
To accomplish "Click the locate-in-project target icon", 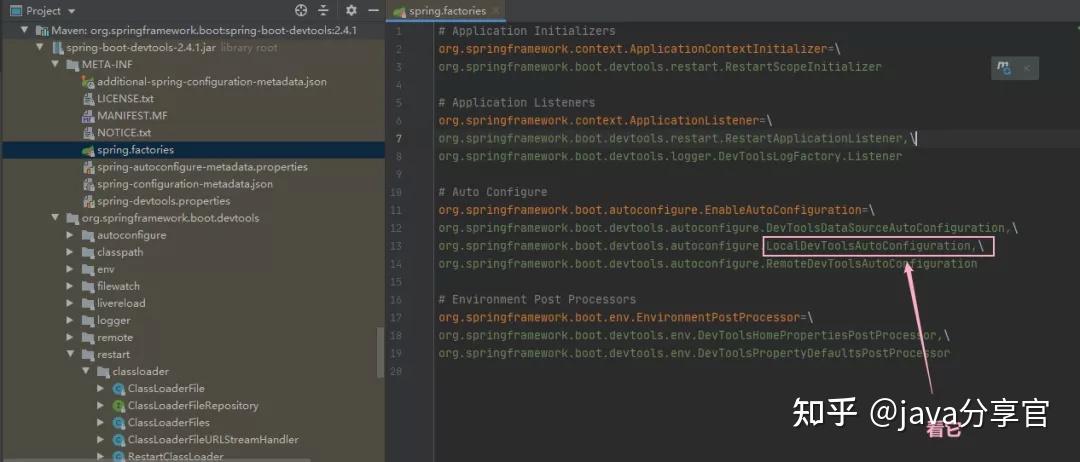I will [300, 10].
